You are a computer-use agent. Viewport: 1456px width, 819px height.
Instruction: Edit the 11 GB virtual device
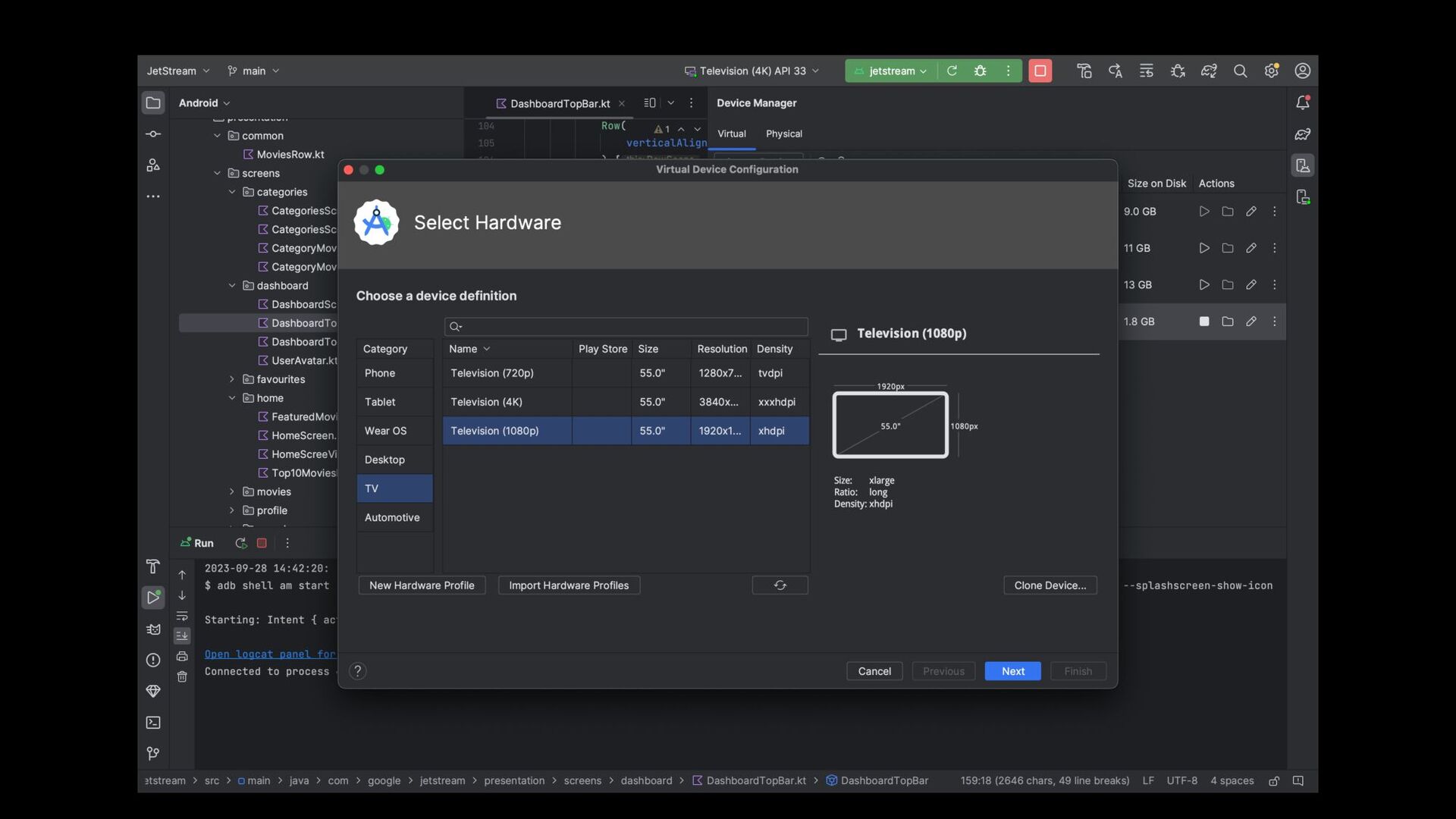coord(1251,248)
